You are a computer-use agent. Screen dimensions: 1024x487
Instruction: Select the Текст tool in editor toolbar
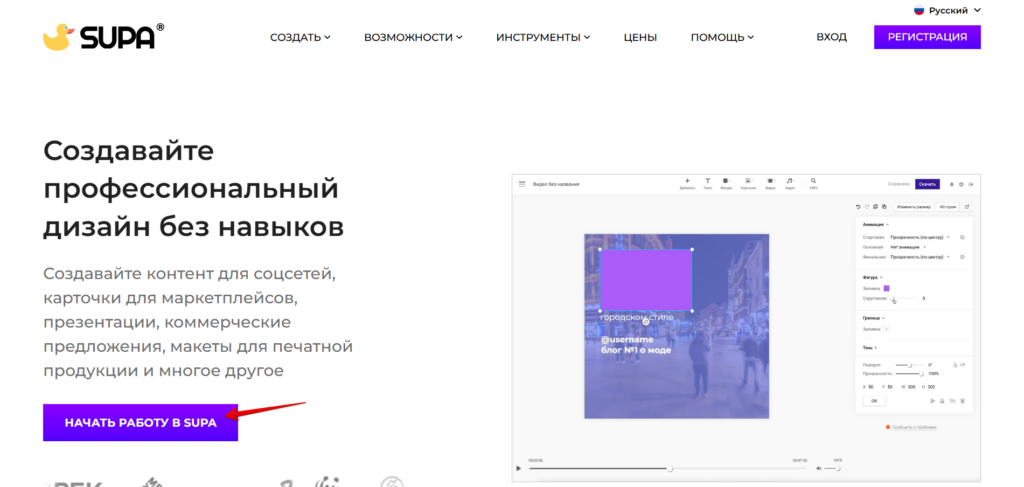pyautogui.click(x=707, y=181)
